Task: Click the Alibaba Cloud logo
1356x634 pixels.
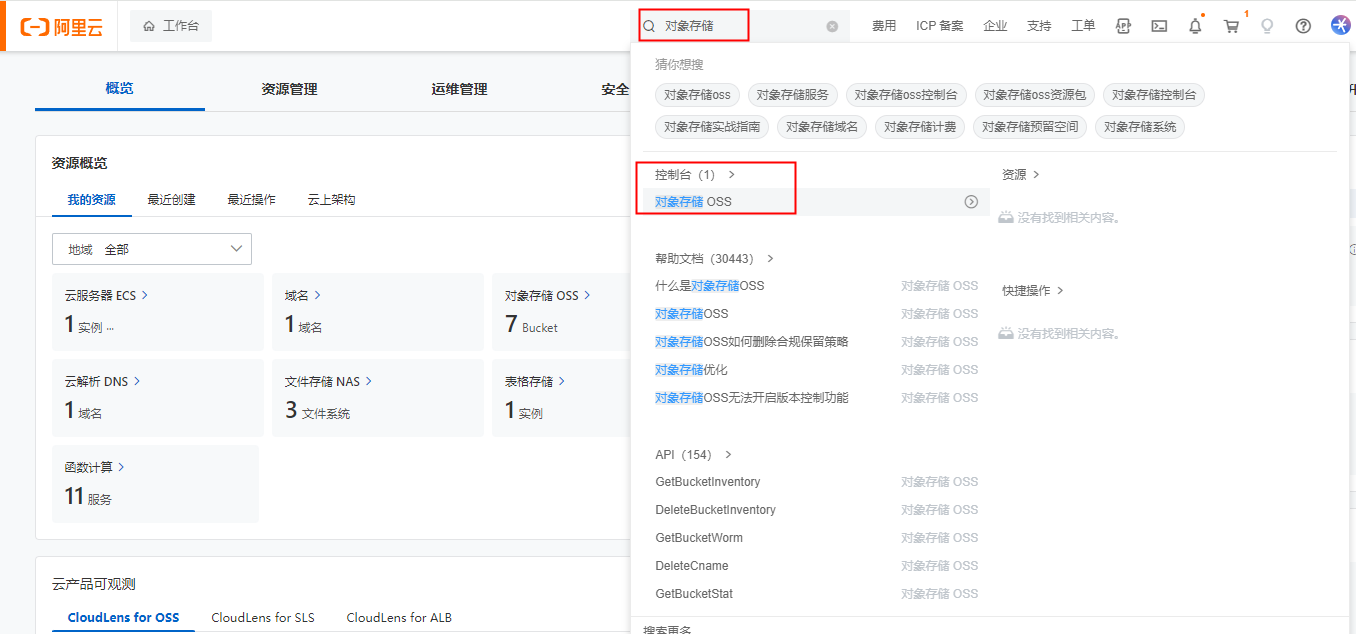Action: [x=61, y=27]
